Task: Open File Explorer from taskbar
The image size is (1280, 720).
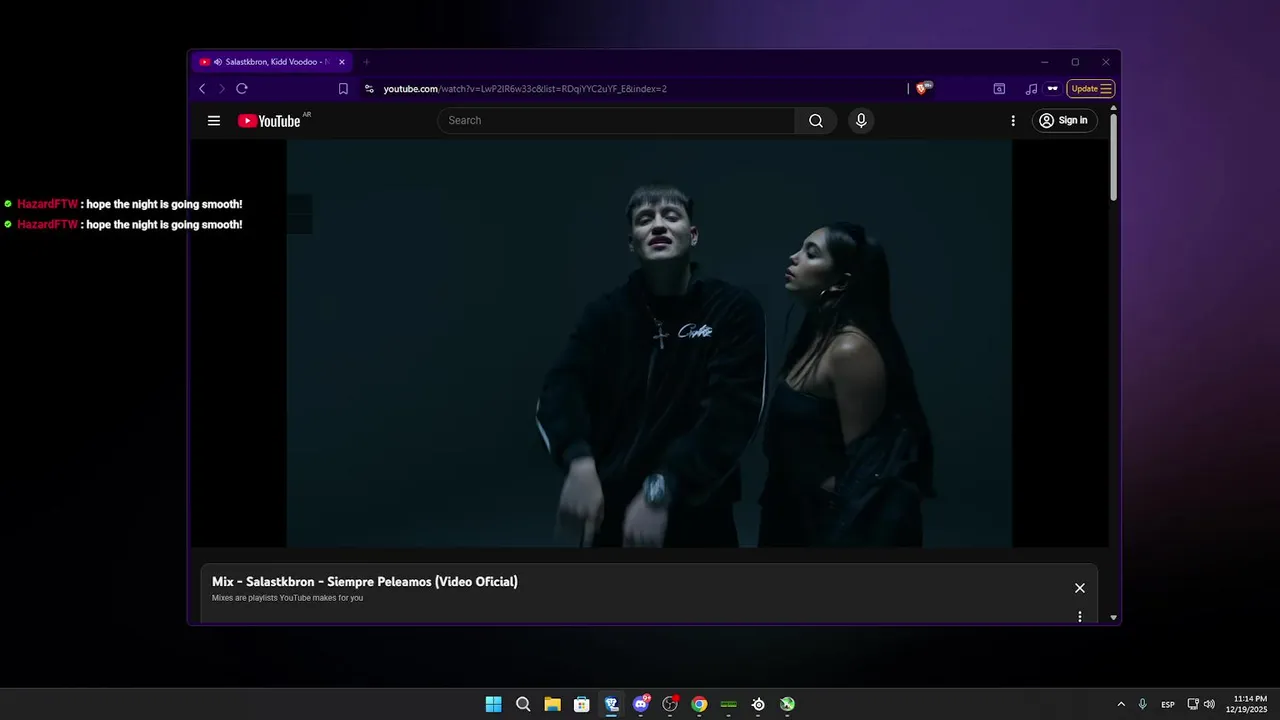Action: point(552,704)
